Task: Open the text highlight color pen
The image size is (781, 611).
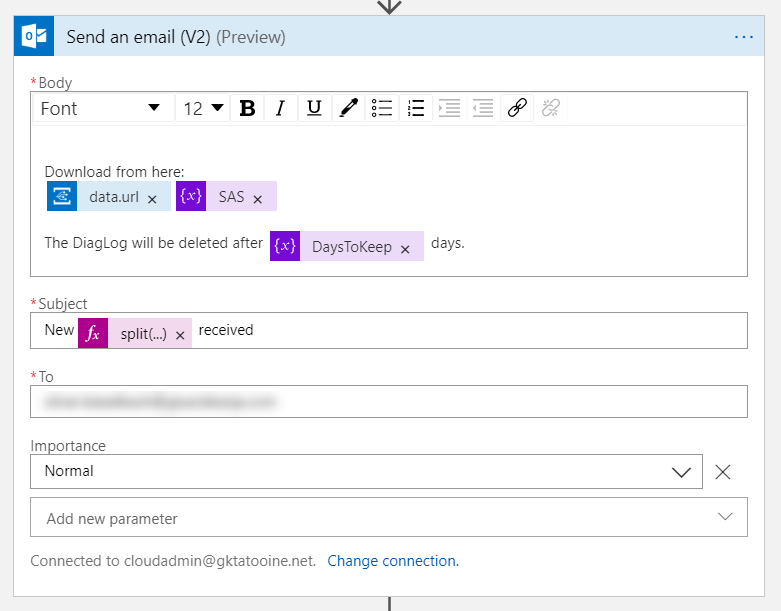Action: point(348,109)
